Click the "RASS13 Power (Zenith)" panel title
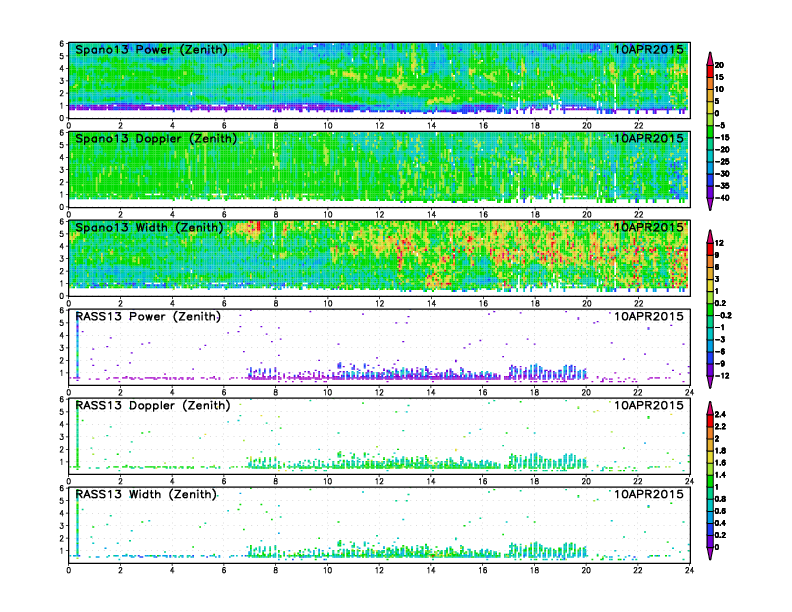Viewport: 792px width, 612px height. 148,317
